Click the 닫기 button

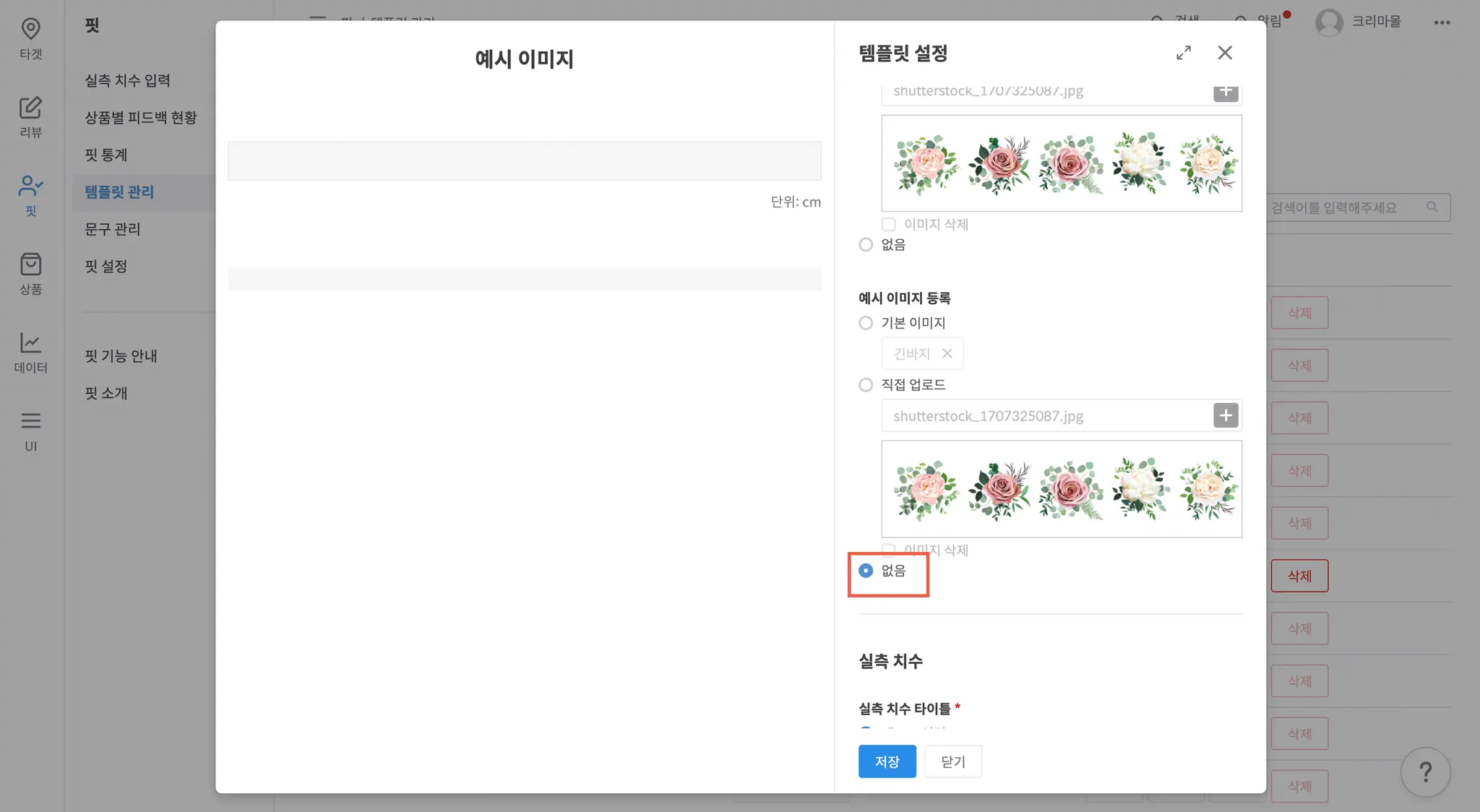952,761
